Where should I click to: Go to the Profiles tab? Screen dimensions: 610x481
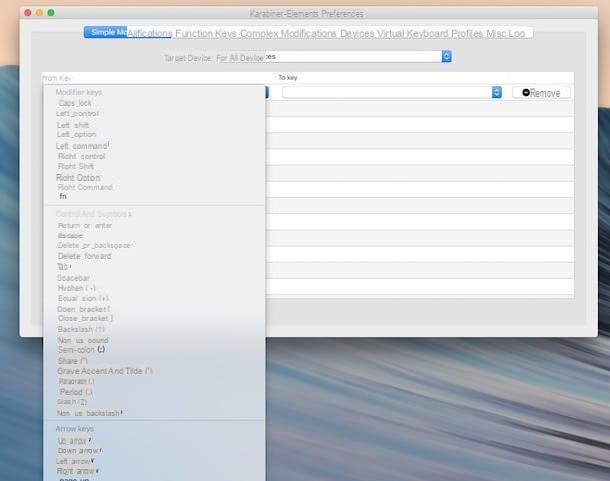pyautogui.click(x=467, y=33)
